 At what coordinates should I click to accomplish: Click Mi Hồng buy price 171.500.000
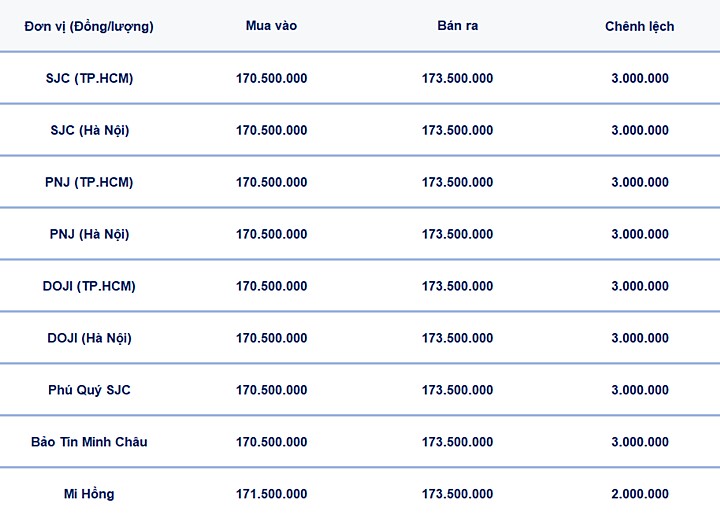click(271, 494)
